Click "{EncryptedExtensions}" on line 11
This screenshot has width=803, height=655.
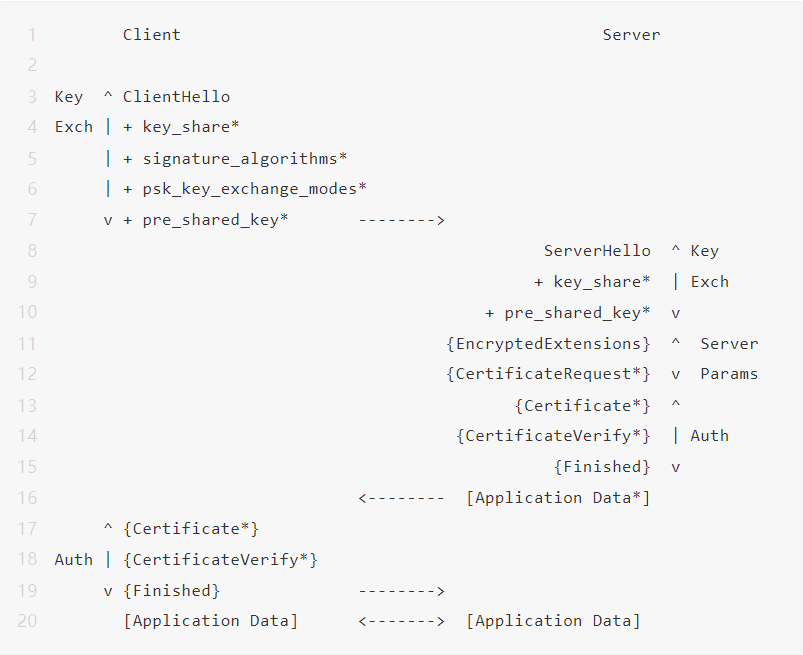pos(548,344)
